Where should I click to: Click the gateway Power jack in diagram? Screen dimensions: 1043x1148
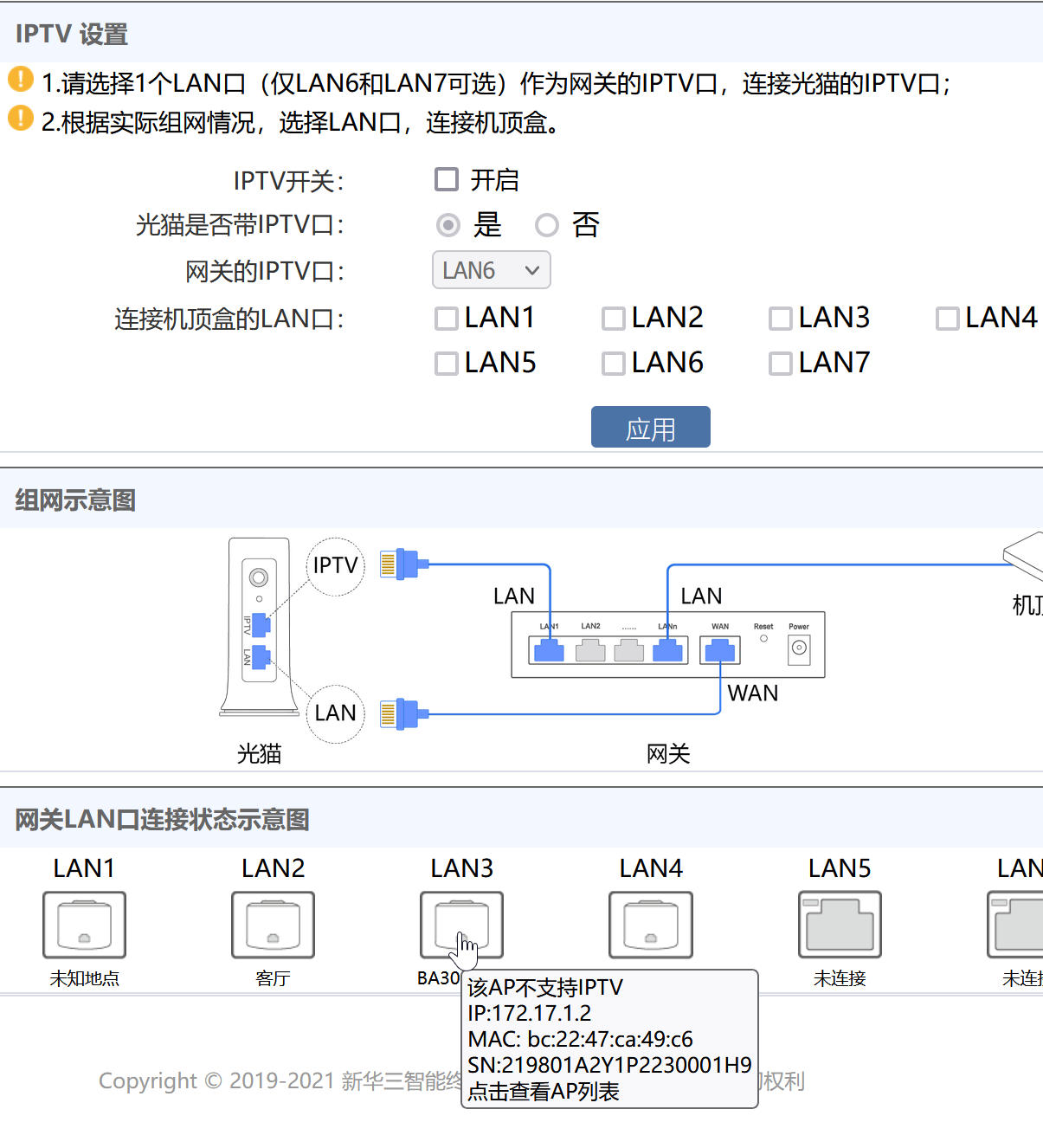799,648
